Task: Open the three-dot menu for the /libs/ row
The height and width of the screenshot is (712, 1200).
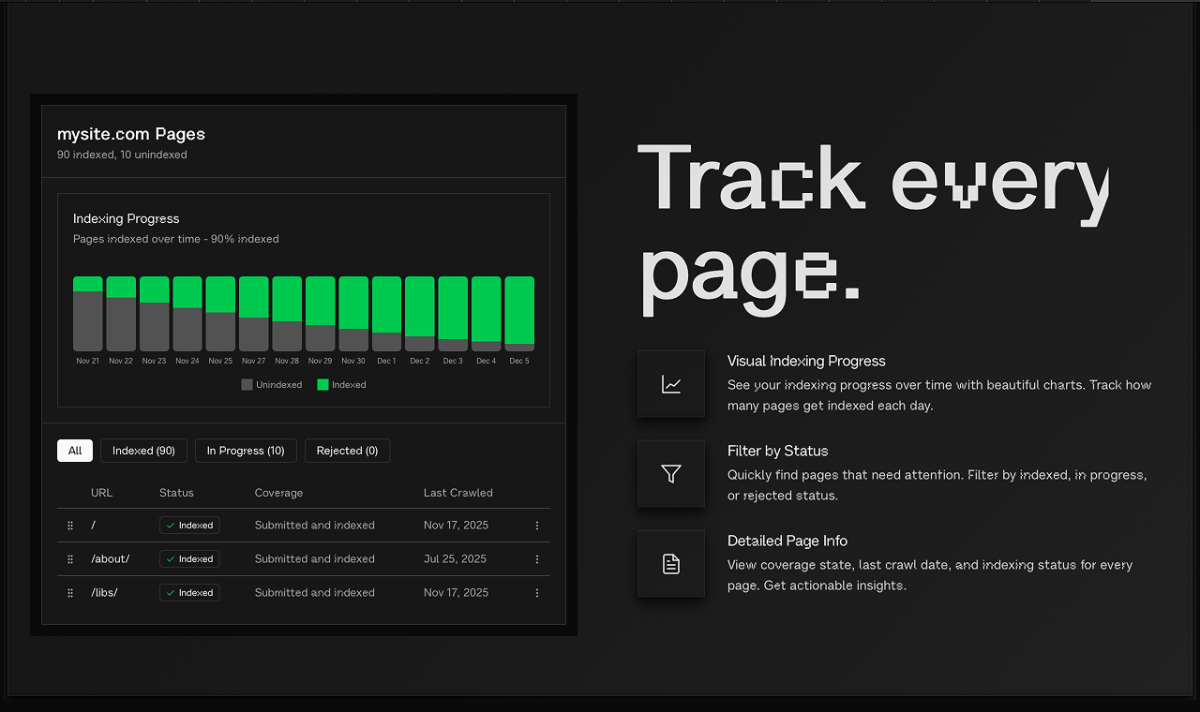Action: 537,593
